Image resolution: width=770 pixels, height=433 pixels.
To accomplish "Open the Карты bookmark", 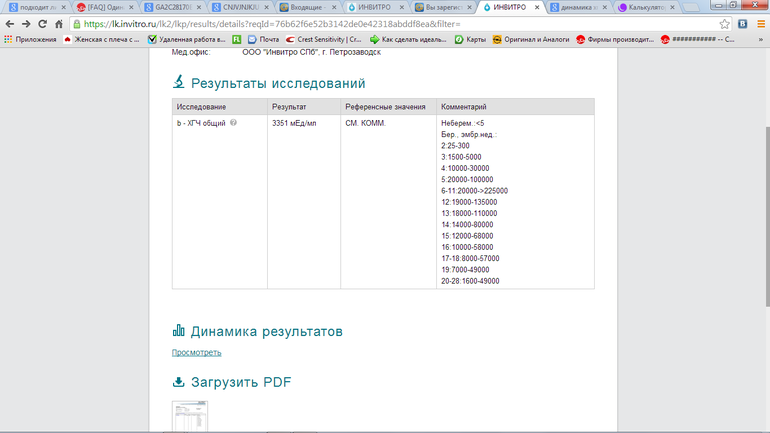I will click(470, 39).
